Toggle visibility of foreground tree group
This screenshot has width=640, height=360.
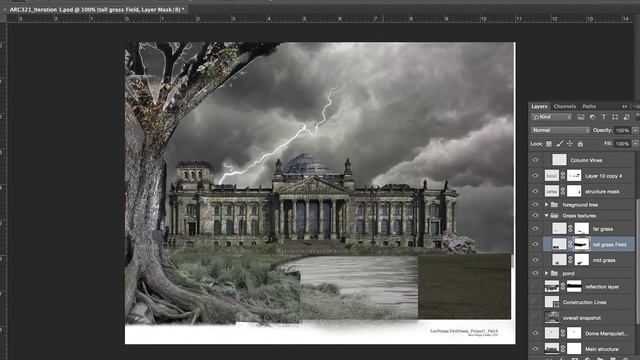536,204
